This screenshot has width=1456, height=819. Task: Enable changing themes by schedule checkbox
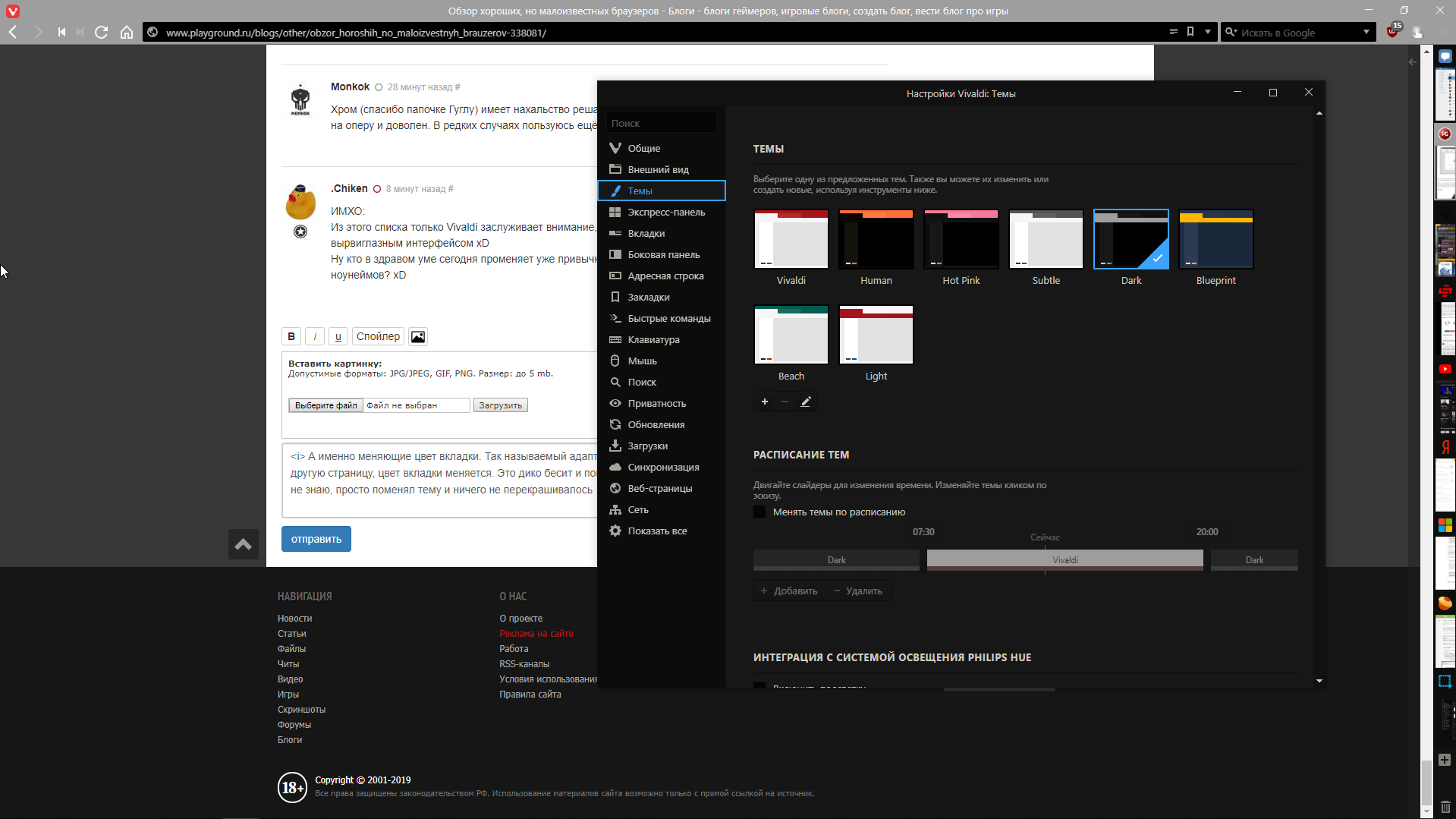[759, 512]
